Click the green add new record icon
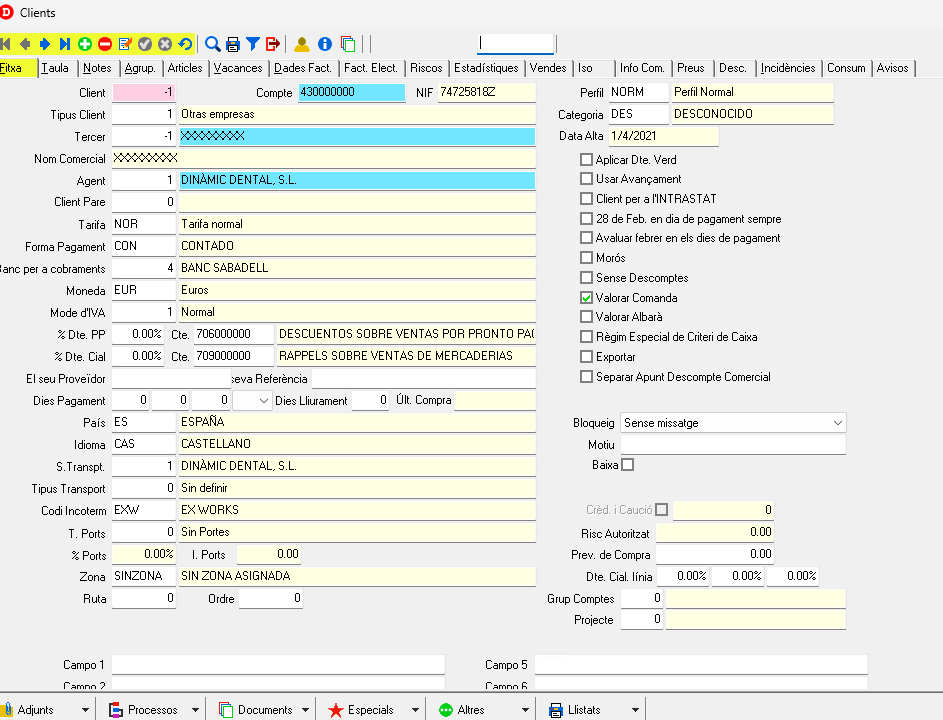 coord(85,44)
